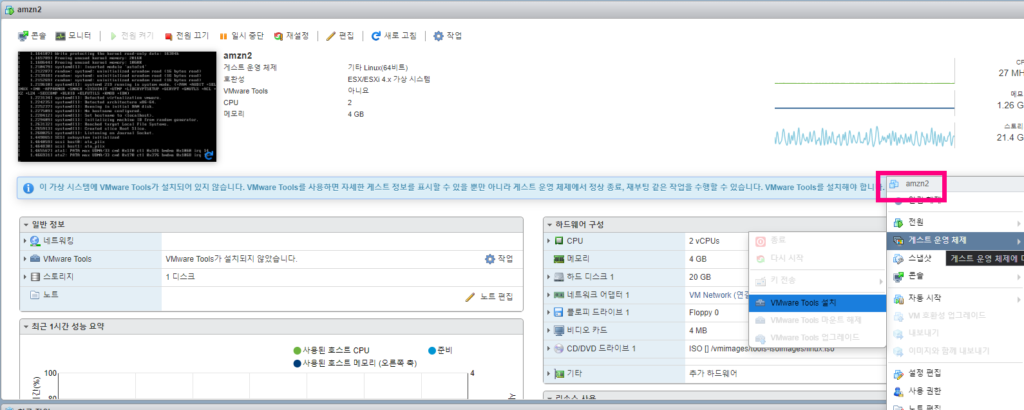
Task: Open the 모니터 view in the toolbar
Action: tap(73, 36)
